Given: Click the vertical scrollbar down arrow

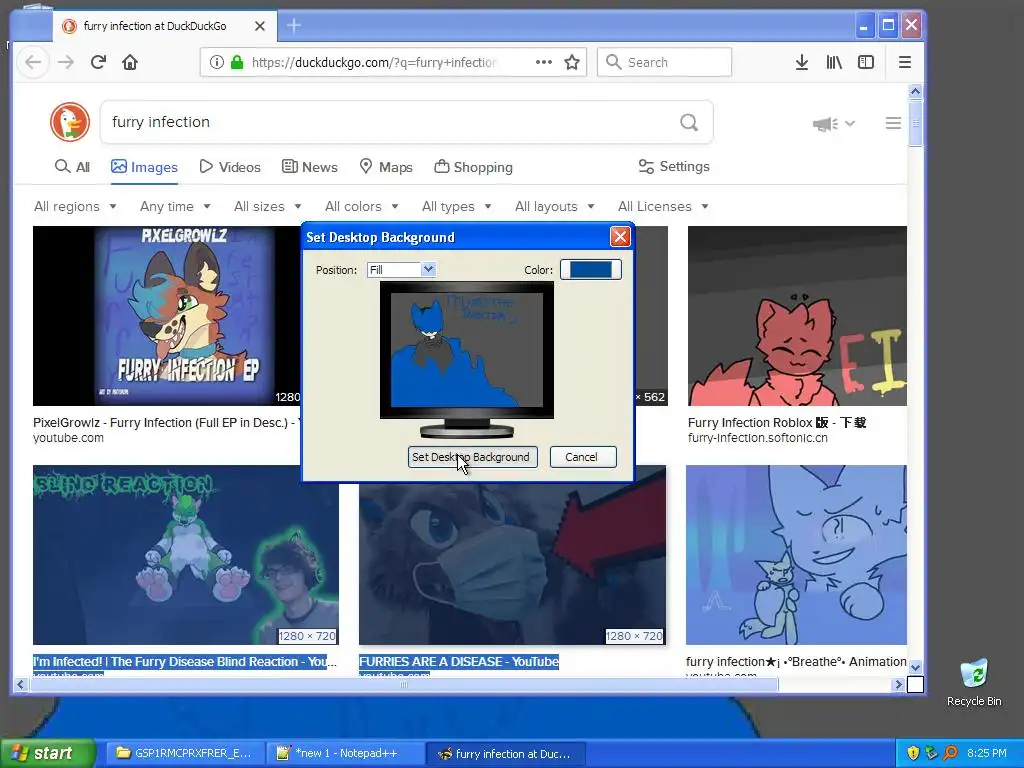Looking at the screenshot, I should coord(916,667).
